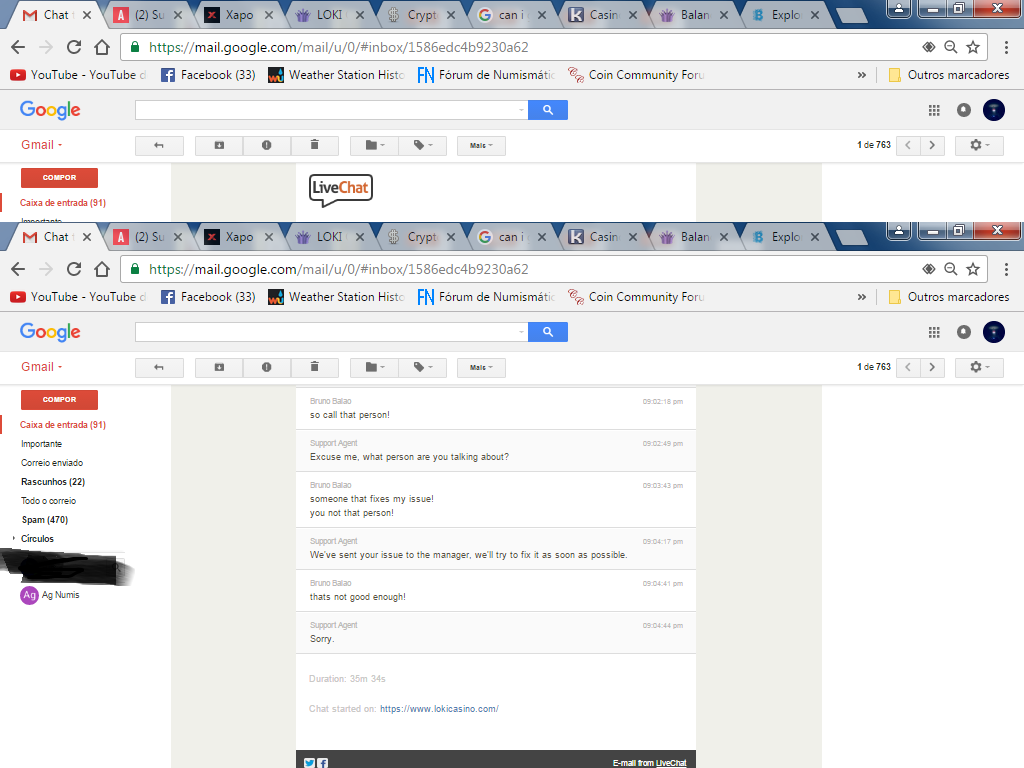1024x768 pixels.
Task: Show hidden bookmarks chevron in lower bookmarks bar
Action: click(861, 297)
